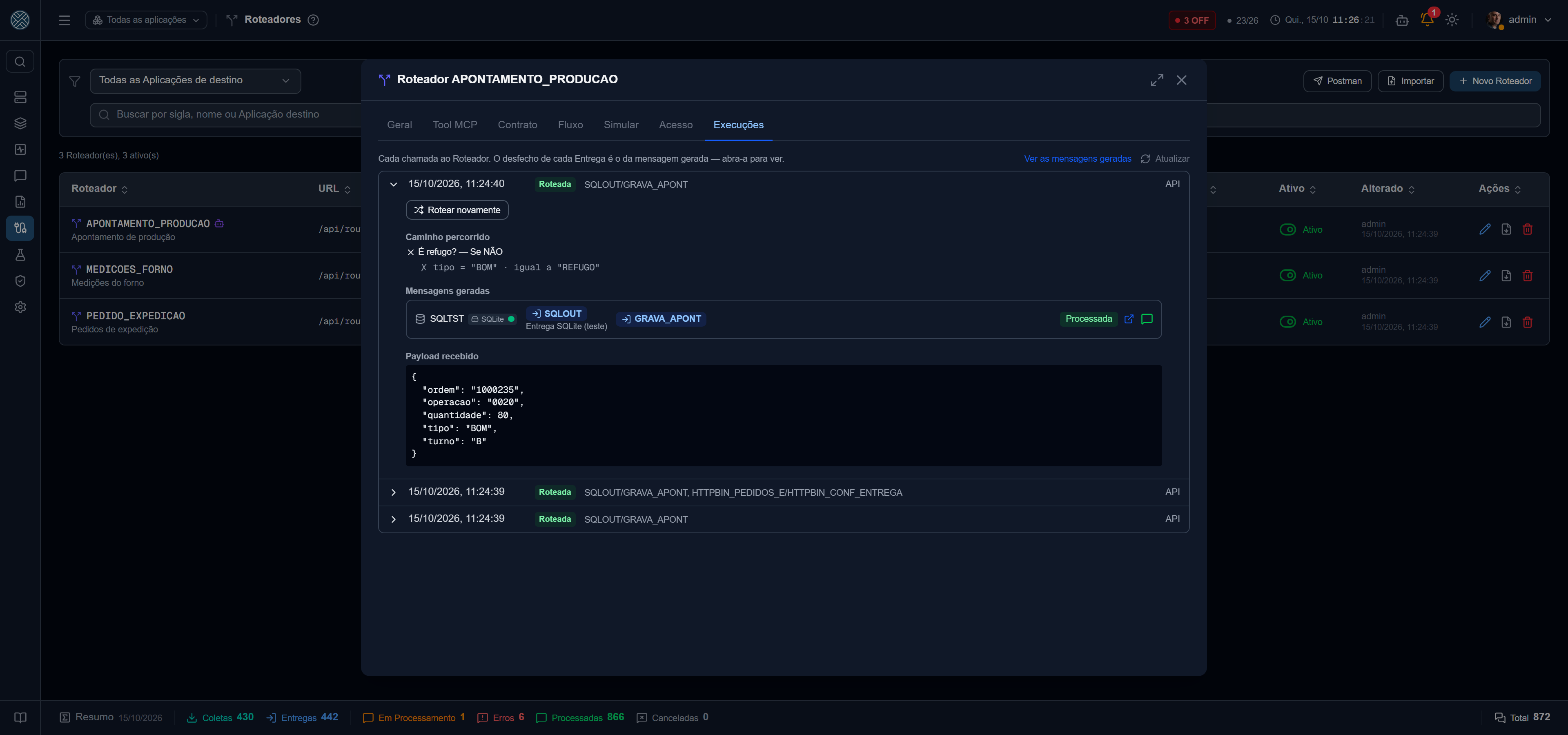1568x735 pixels.
Task: Open the processed message in new window
Action: 1129,319
